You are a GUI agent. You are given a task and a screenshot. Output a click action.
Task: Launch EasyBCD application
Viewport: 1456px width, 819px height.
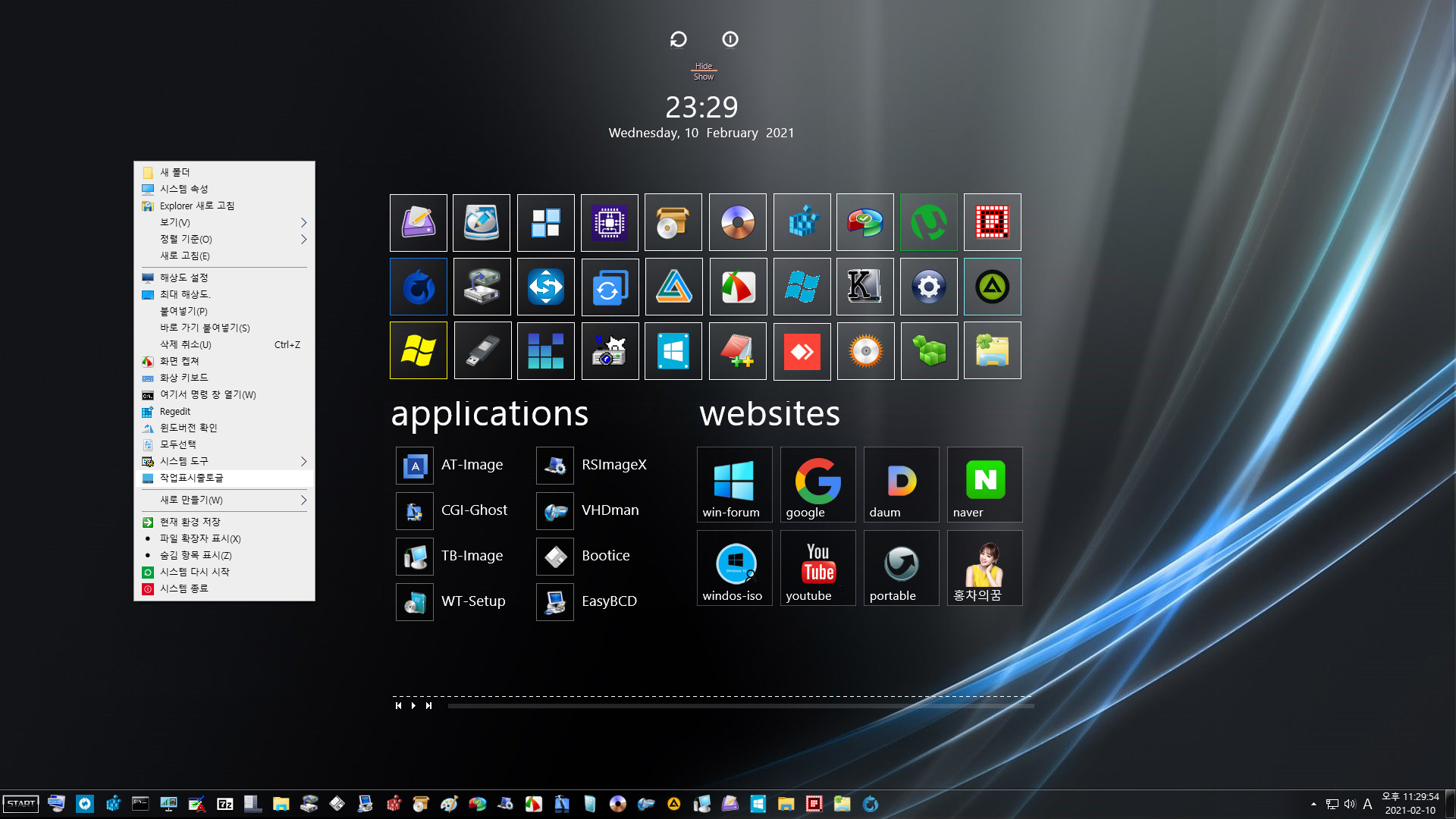point(588,601)
